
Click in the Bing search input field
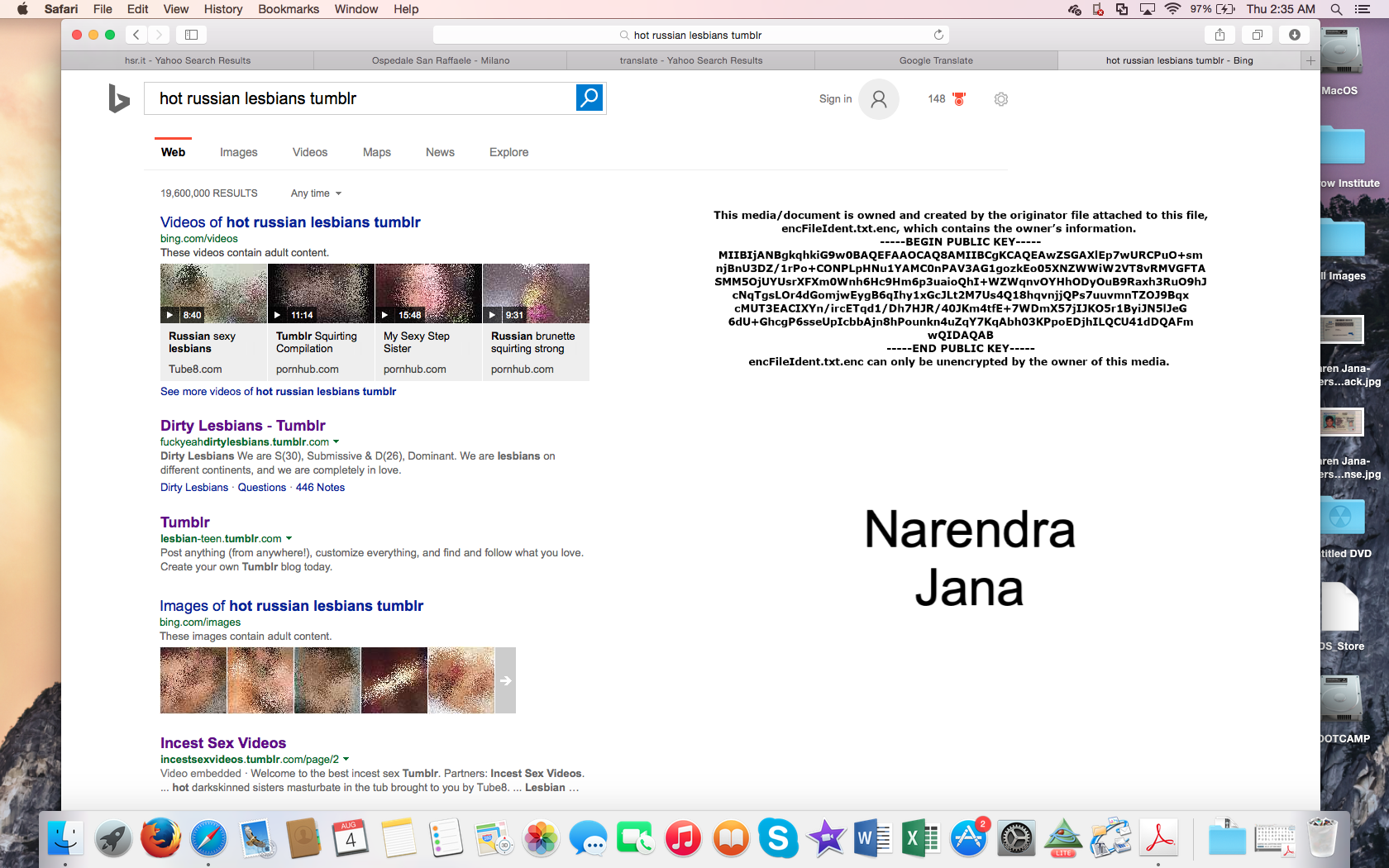click(x=360, y=98)
